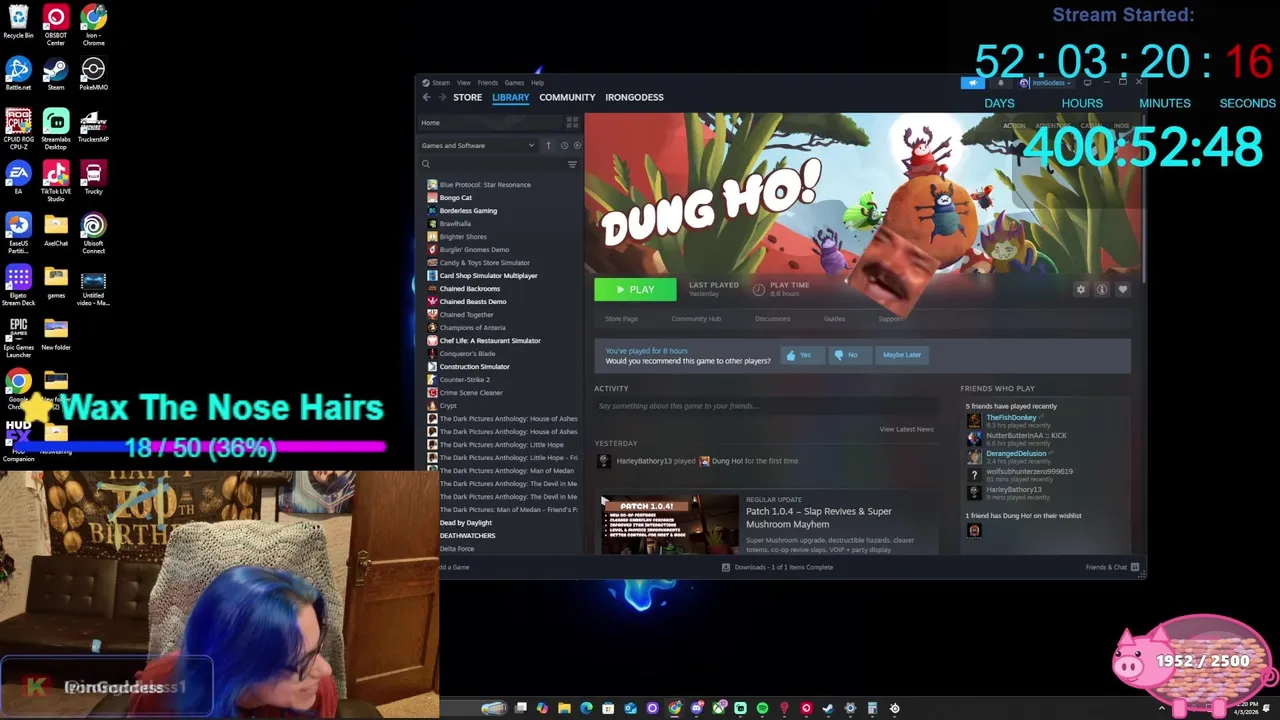Open PokeMMO desktop shortcut

[x=93, y=74]
